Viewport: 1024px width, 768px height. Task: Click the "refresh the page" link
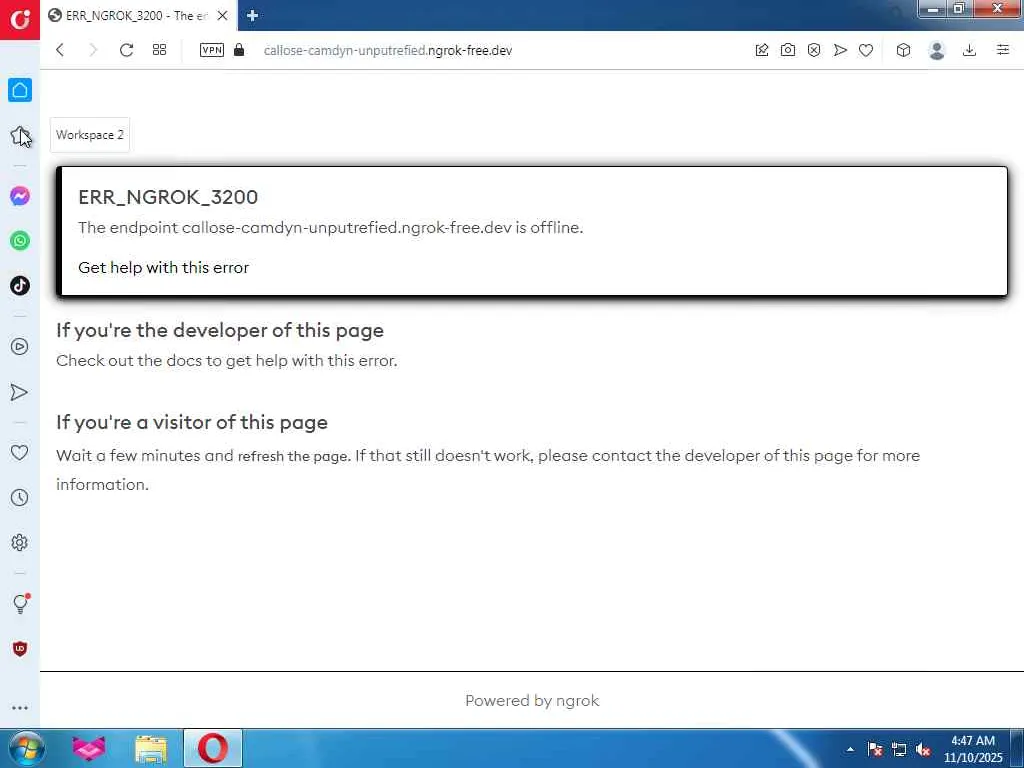[x=293, y=456]
